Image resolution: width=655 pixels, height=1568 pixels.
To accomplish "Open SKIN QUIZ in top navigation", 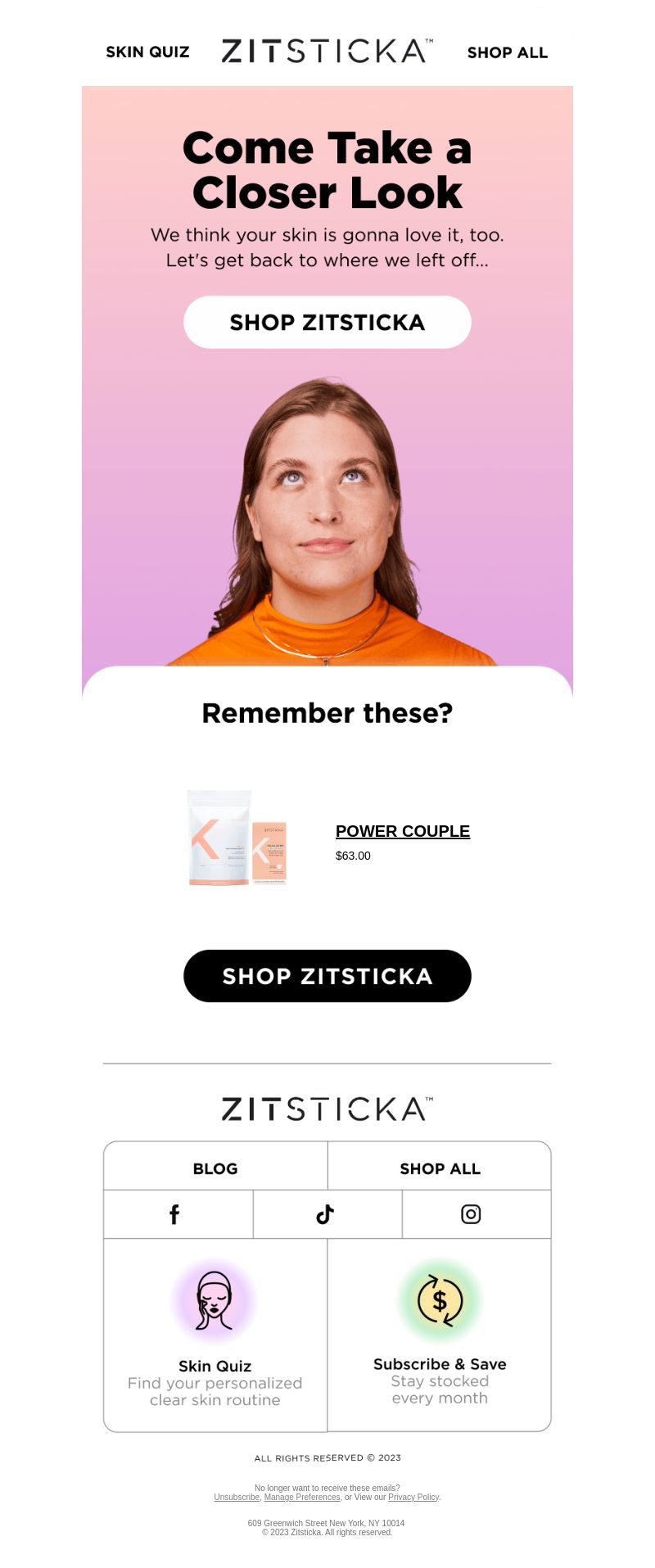I will tap(147, 52).
